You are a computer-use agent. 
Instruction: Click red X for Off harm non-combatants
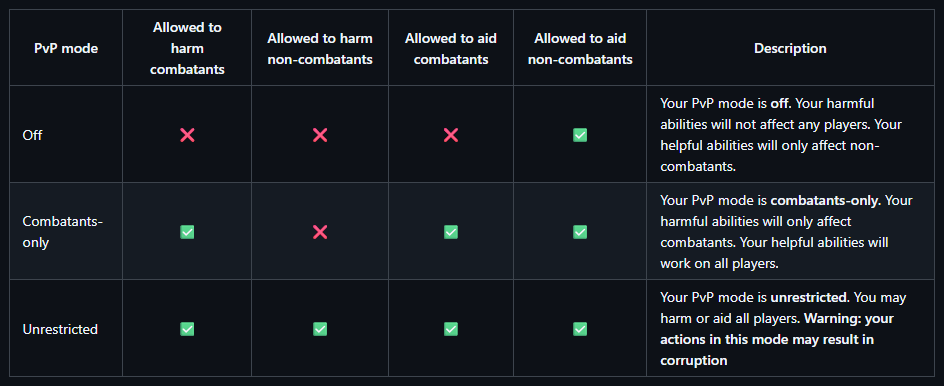point(320,135)
